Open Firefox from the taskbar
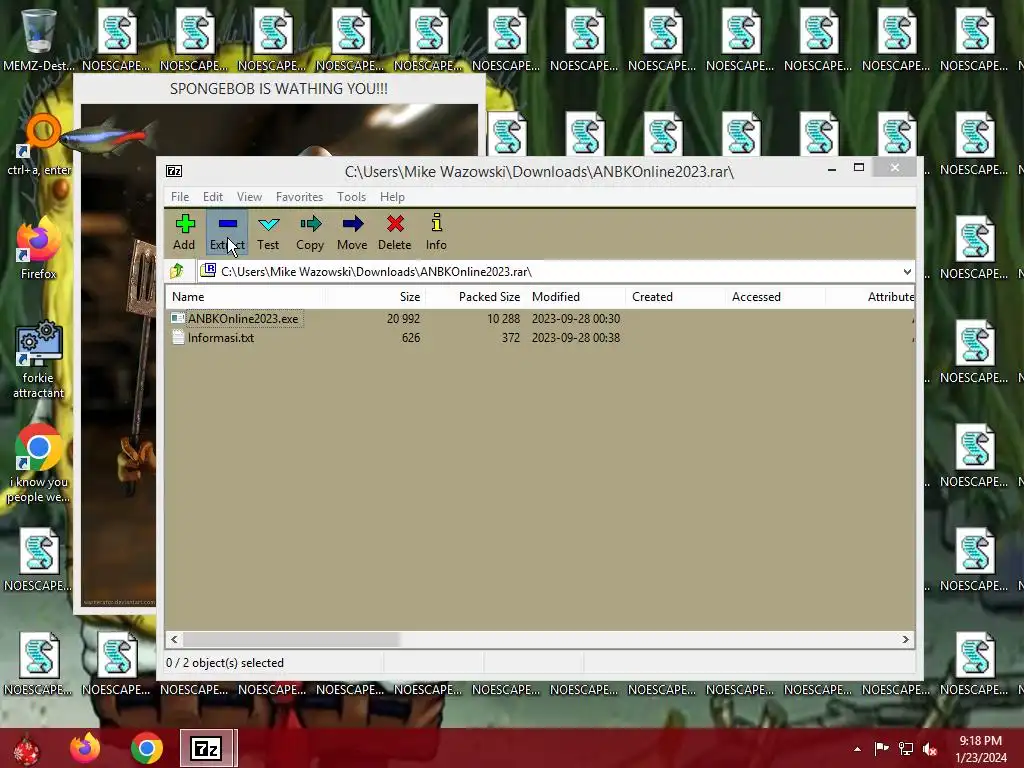 86,748
